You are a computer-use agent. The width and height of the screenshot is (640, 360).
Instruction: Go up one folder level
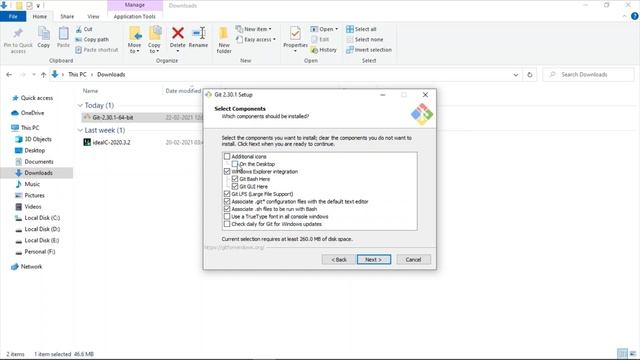pos(43,75)
